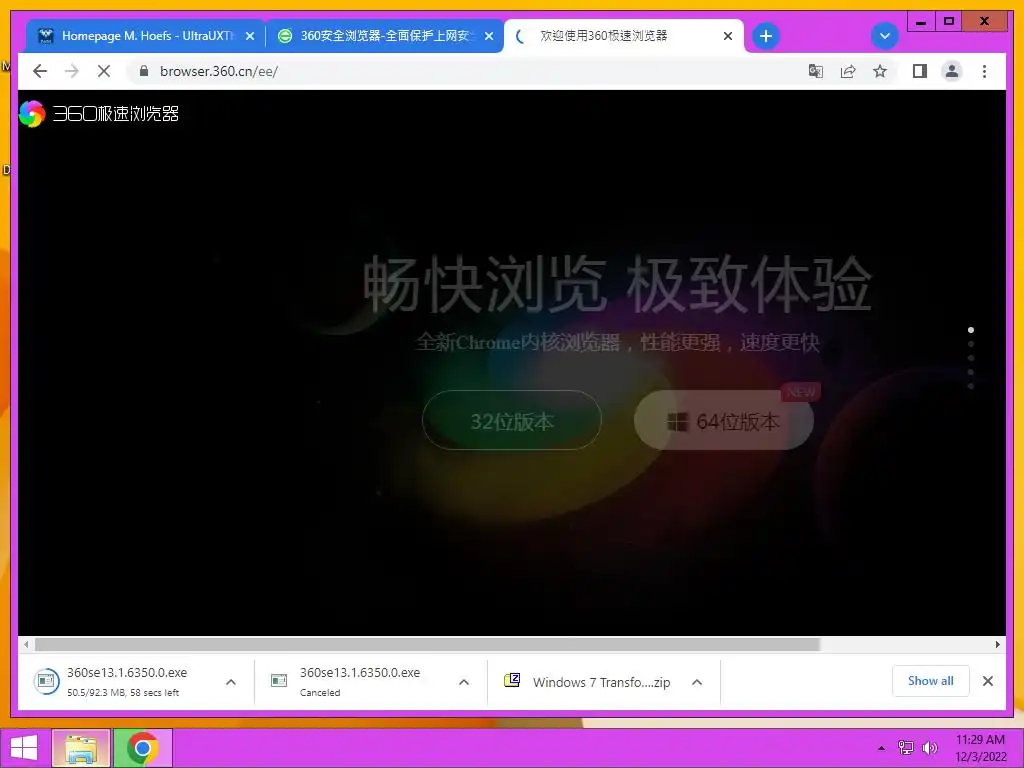Screen dimensions: 1024x768
Task: Click the NEW badge on 64位版本
Action: 801,392
